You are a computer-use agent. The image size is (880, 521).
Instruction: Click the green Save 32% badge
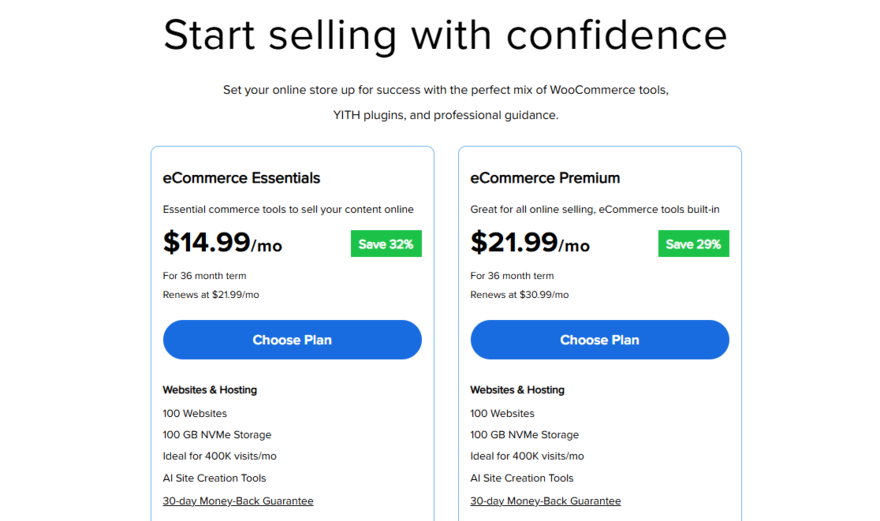[386, 244]
